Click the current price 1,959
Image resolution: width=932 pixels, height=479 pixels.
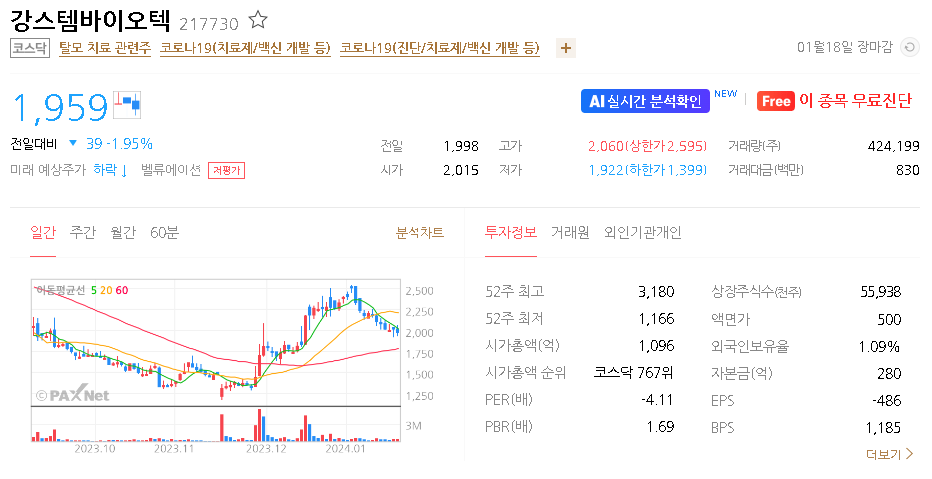click(x=60, y=108)
